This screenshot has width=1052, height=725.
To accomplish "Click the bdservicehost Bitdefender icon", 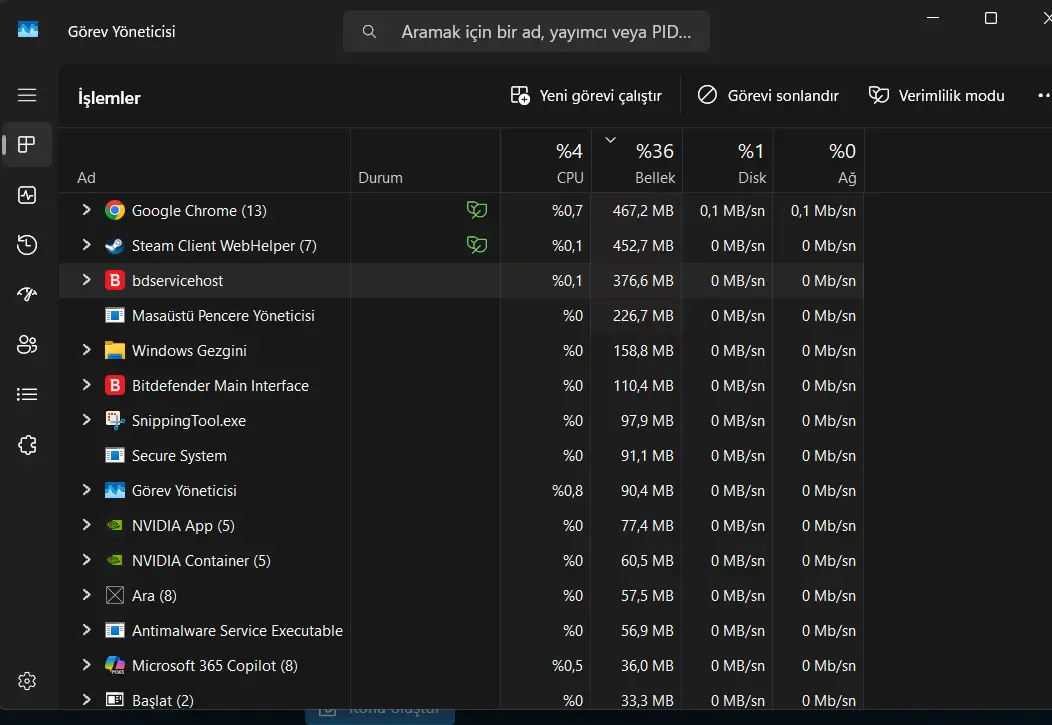I will 115,280.
